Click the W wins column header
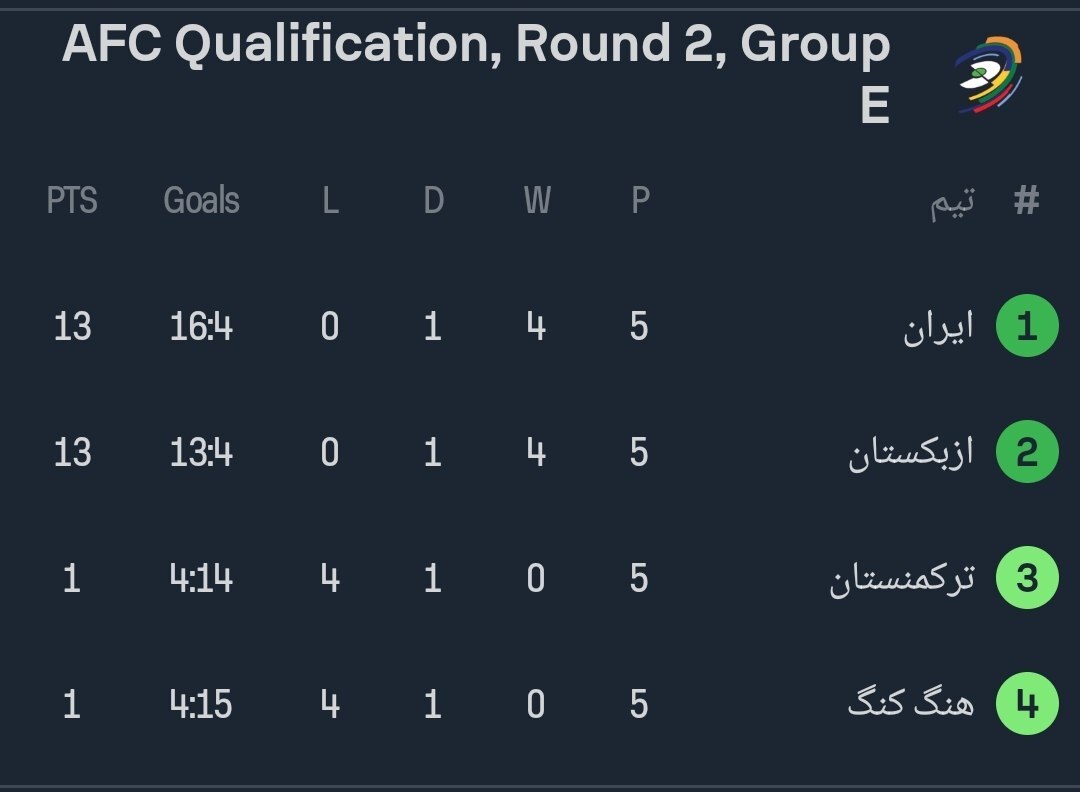Image resolution: width=1080 pixels, height=792 pixels. (x=537, y=201)
